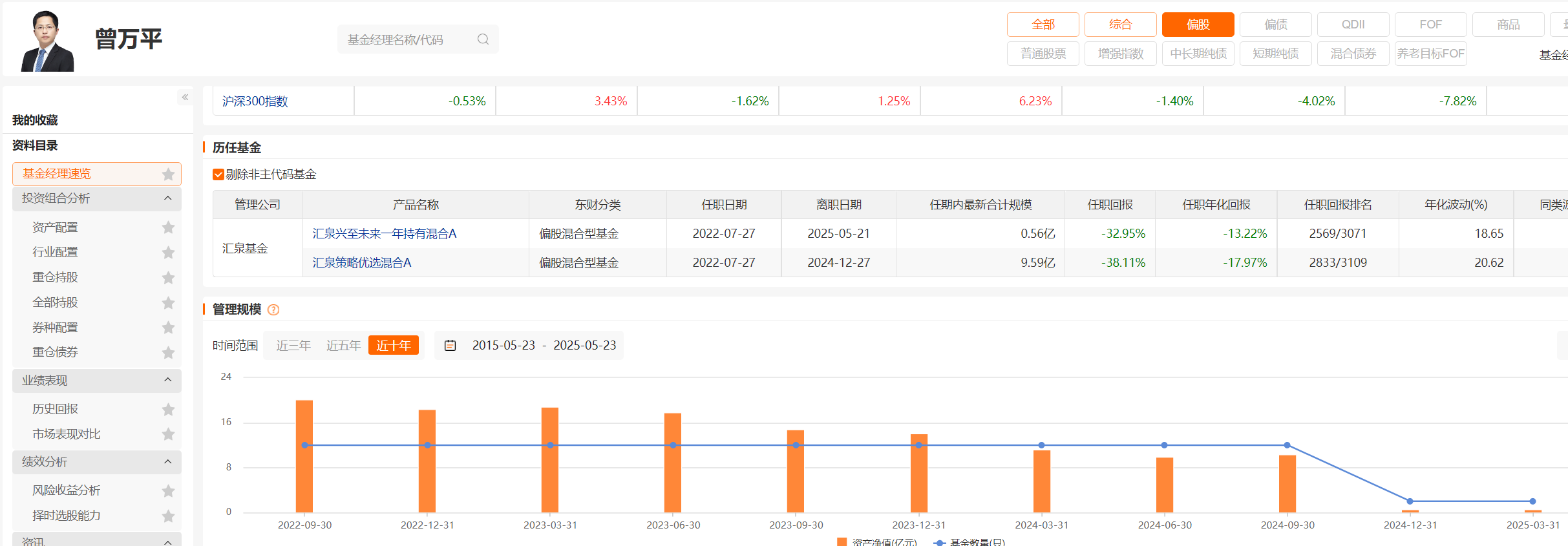Screen dimensions: 1568x546
Task: Open the calendar icon for date range
Action: point(450,346)
